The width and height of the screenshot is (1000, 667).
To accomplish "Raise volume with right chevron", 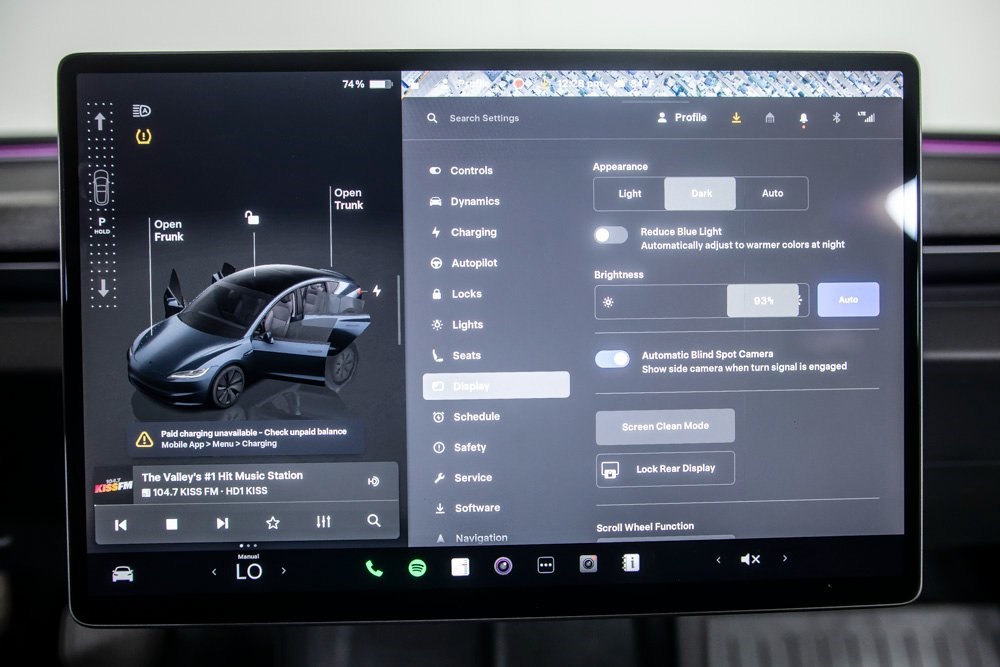I will point(785,558).
